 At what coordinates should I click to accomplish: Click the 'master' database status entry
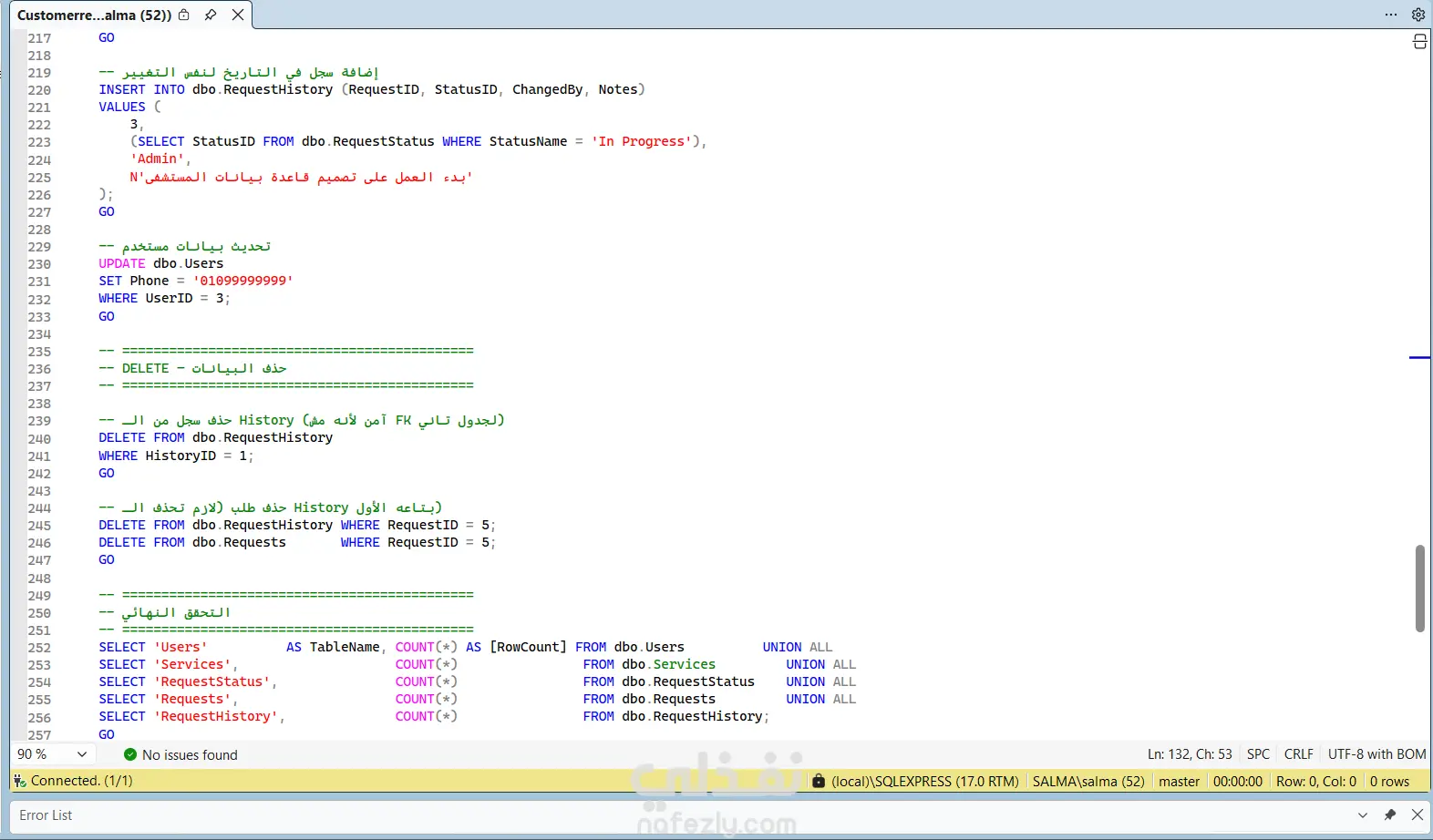tap(1179, 782)
